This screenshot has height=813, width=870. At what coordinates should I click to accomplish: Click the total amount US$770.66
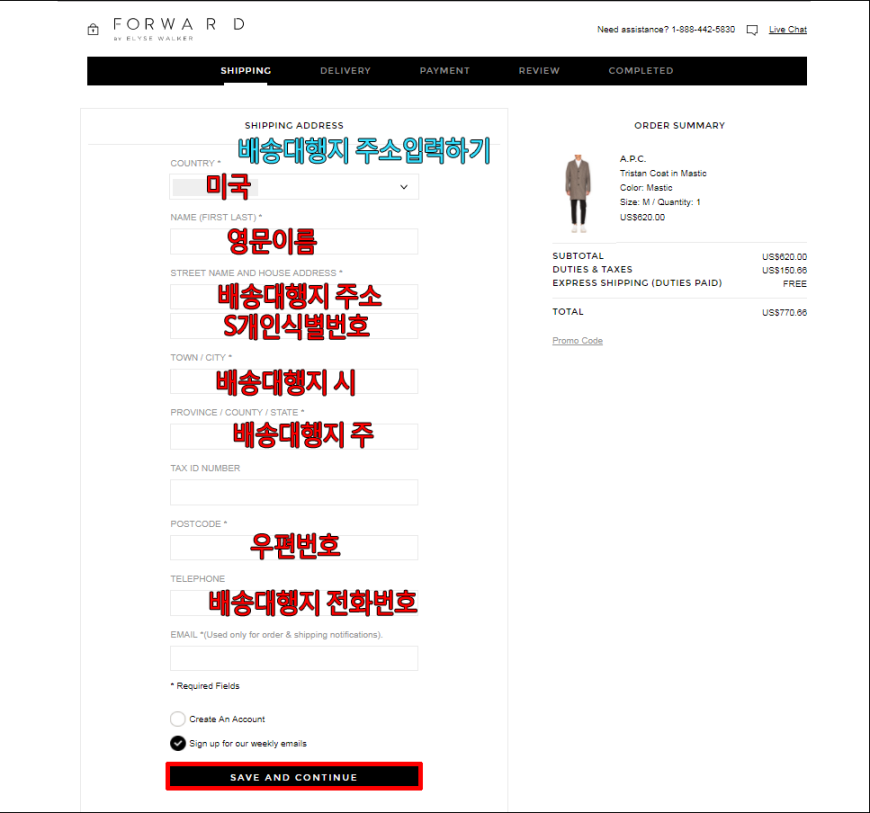point(784,312)
